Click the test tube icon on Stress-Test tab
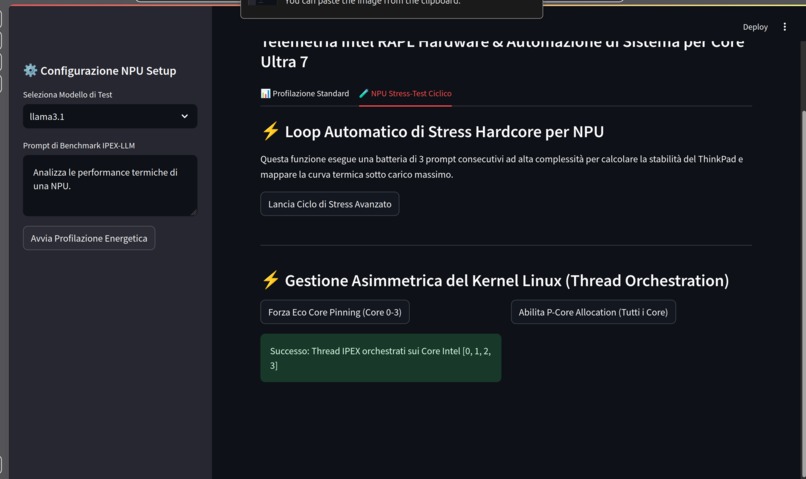The image size is (806, 479). click(x=364, y=94)
